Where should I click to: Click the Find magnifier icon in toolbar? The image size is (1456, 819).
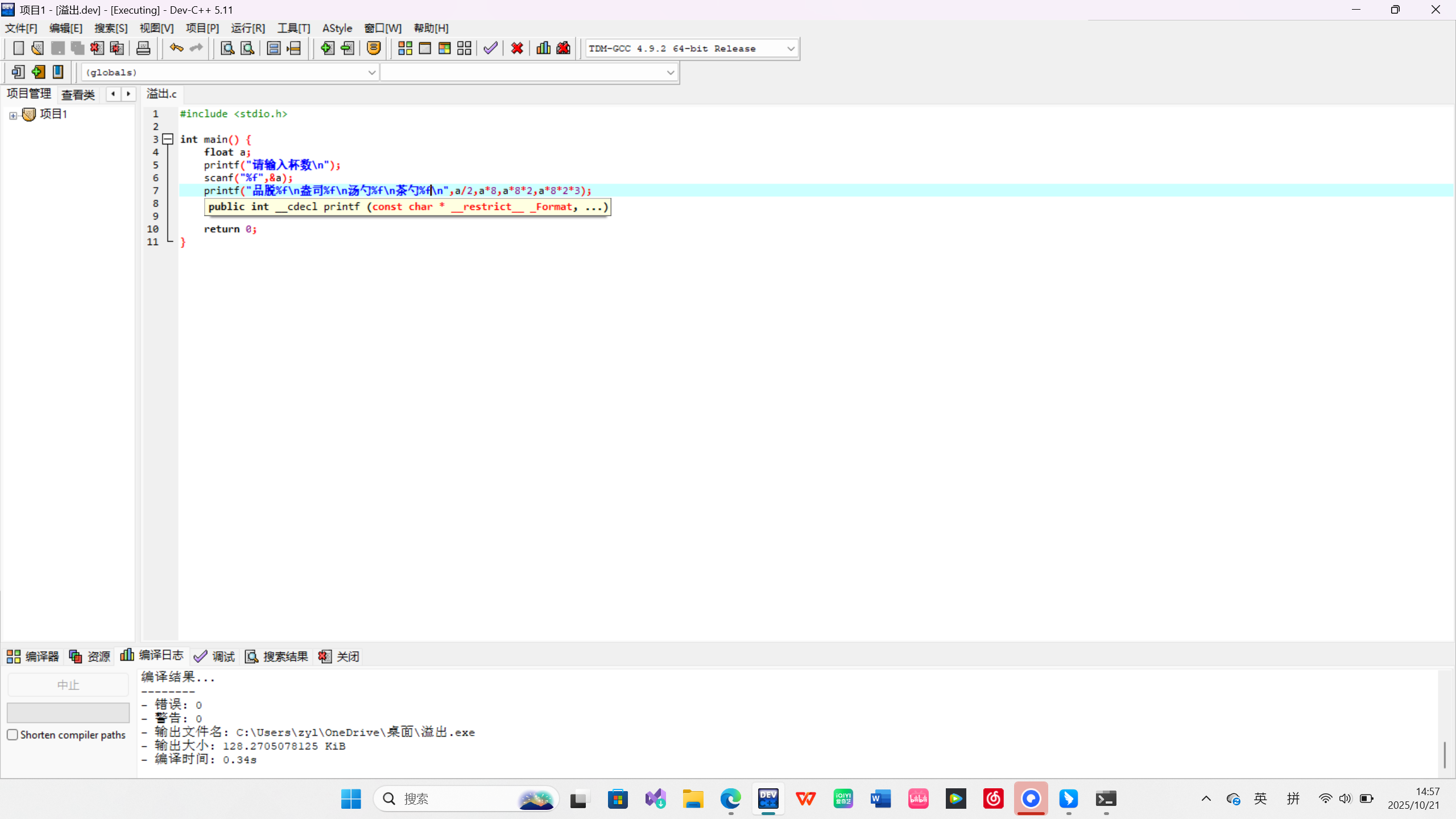[x=227, y=48]
